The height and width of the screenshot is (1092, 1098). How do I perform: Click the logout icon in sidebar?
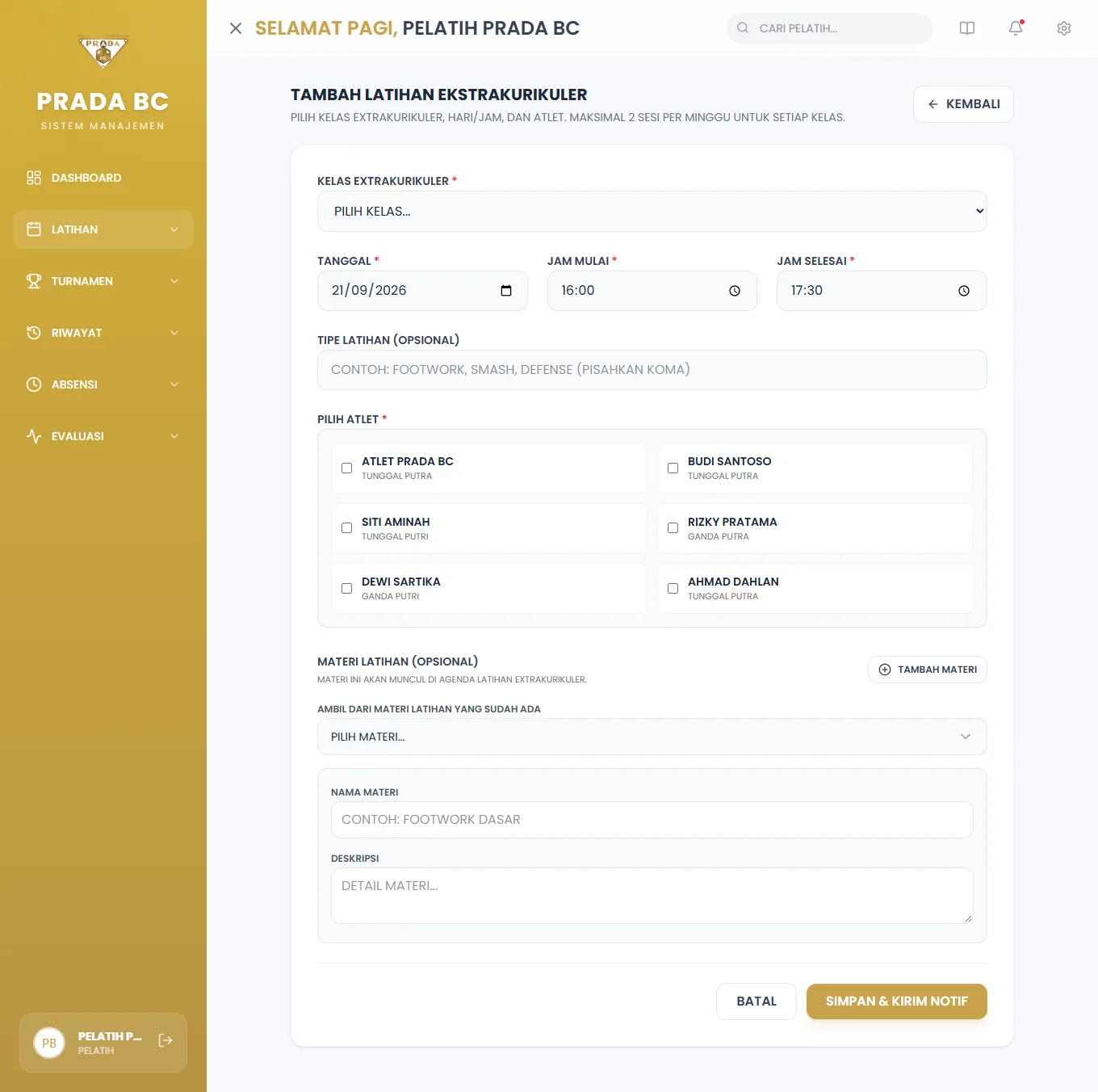[x=166, y=1040]
